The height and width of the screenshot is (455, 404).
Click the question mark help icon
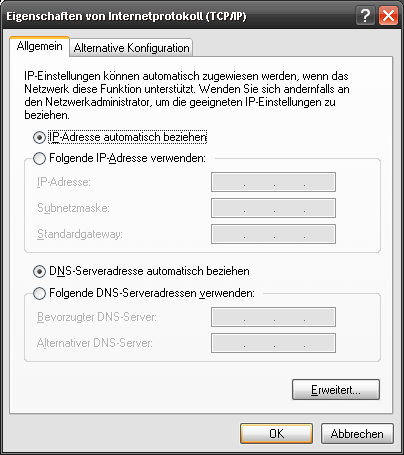pos(365,16)
